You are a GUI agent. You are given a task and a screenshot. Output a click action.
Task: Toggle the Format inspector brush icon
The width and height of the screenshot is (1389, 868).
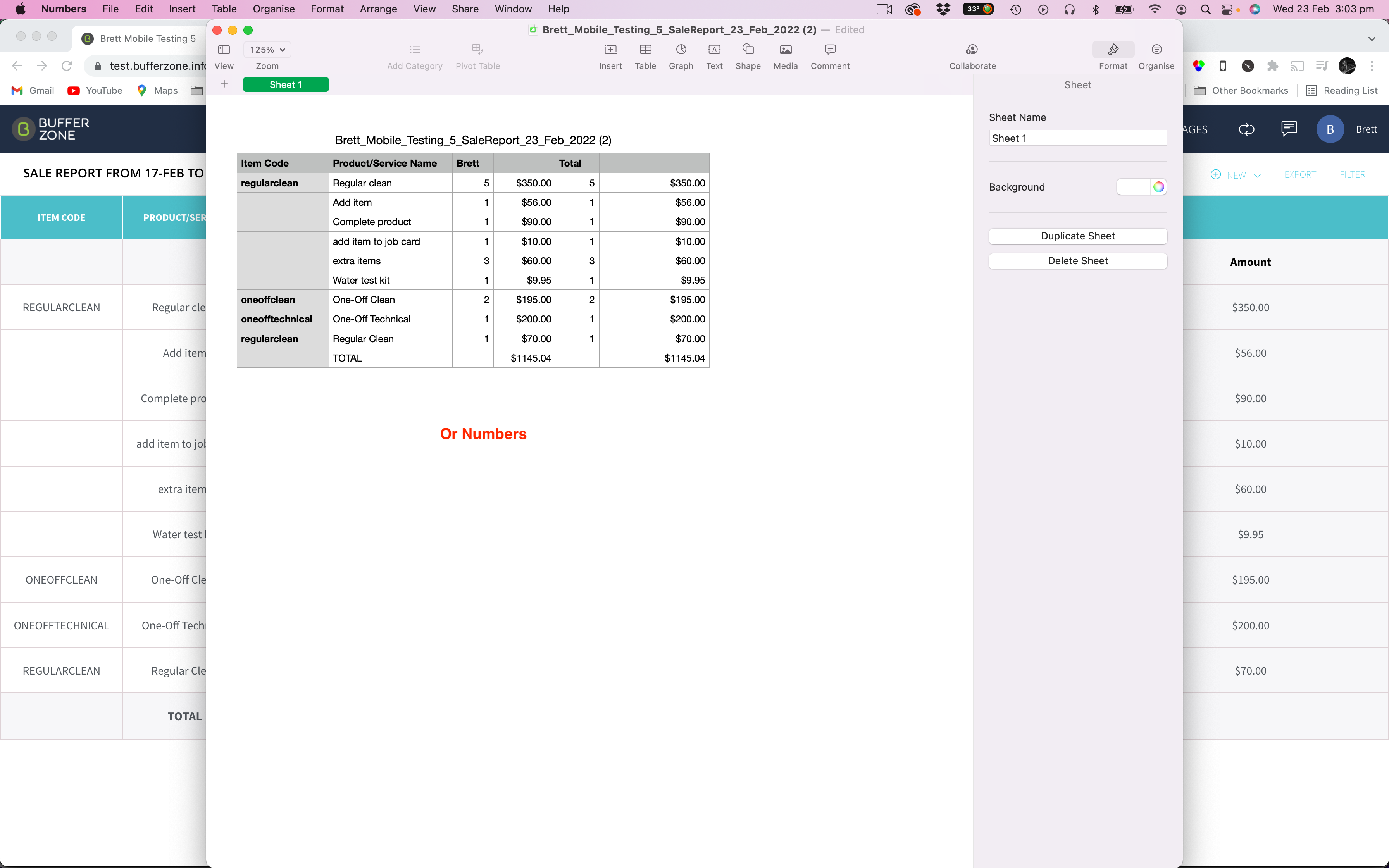(1113, 50)
